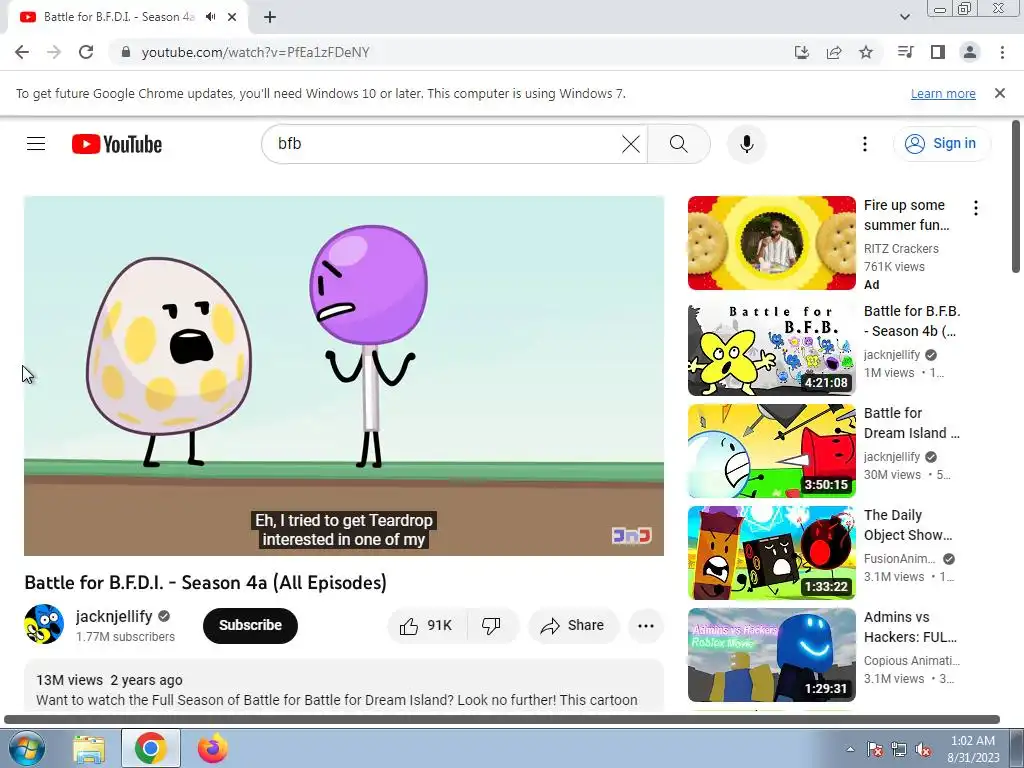This screenshot has height=768, width=1024.
Task: Open the jacknjellify channel name link
Action: click(x=114, y=616)
